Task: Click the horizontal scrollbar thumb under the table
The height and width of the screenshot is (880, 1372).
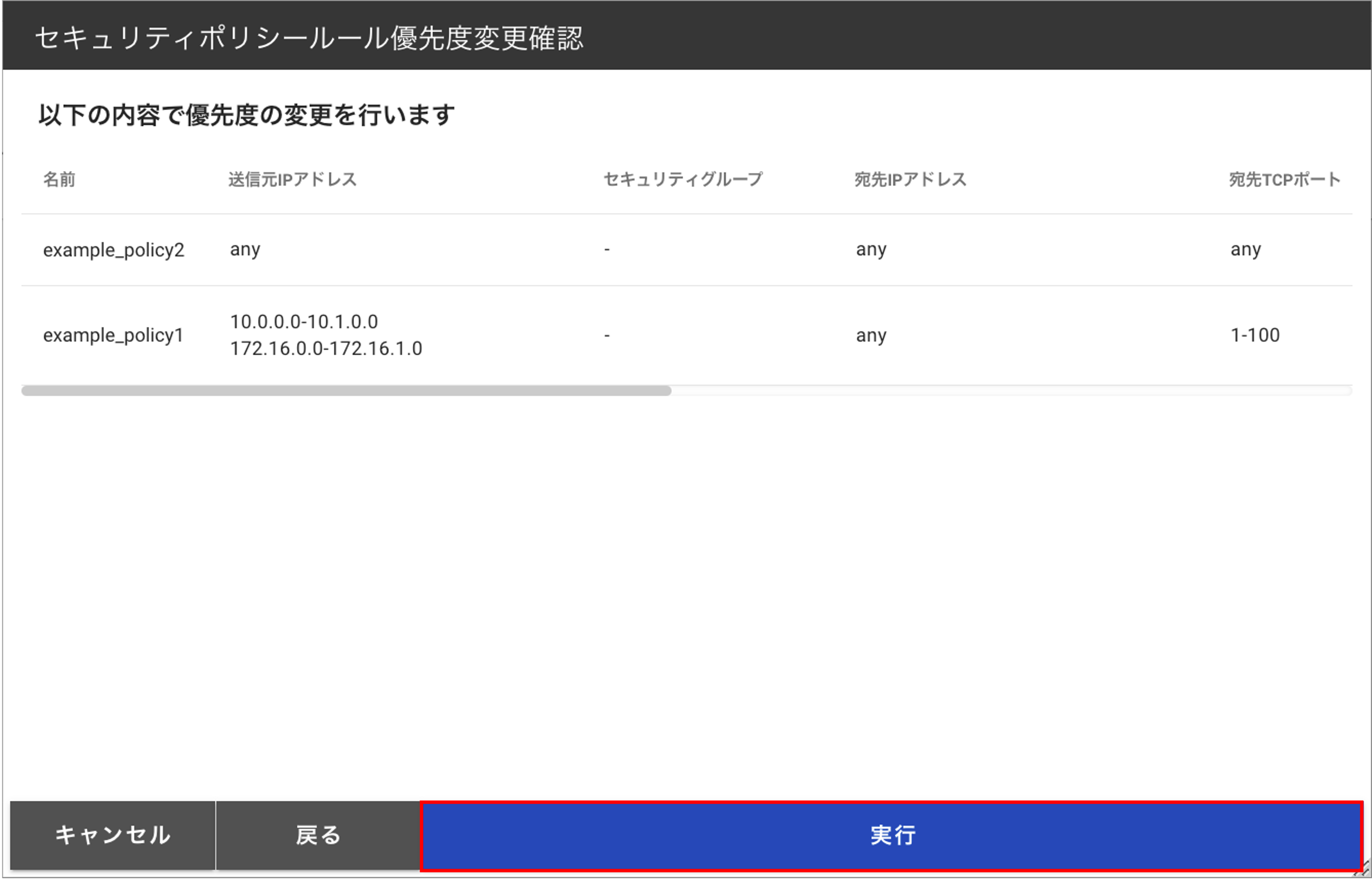Action: tap(346, 391)
